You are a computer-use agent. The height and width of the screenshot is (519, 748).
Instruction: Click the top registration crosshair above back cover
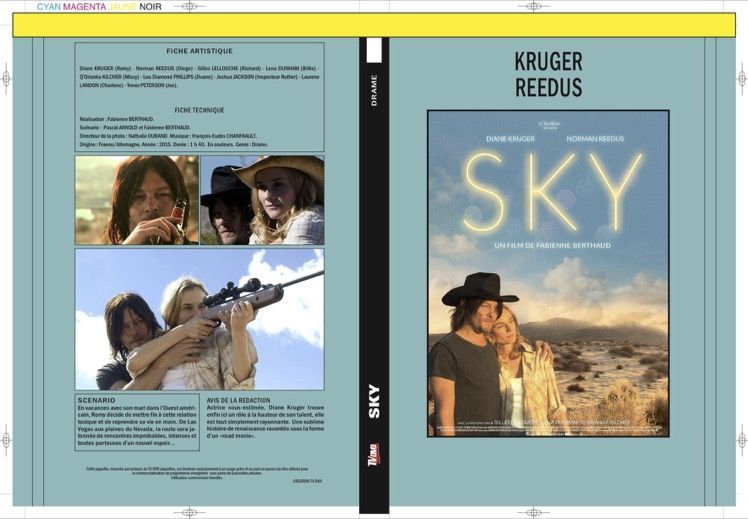click(x=189, y=6)
